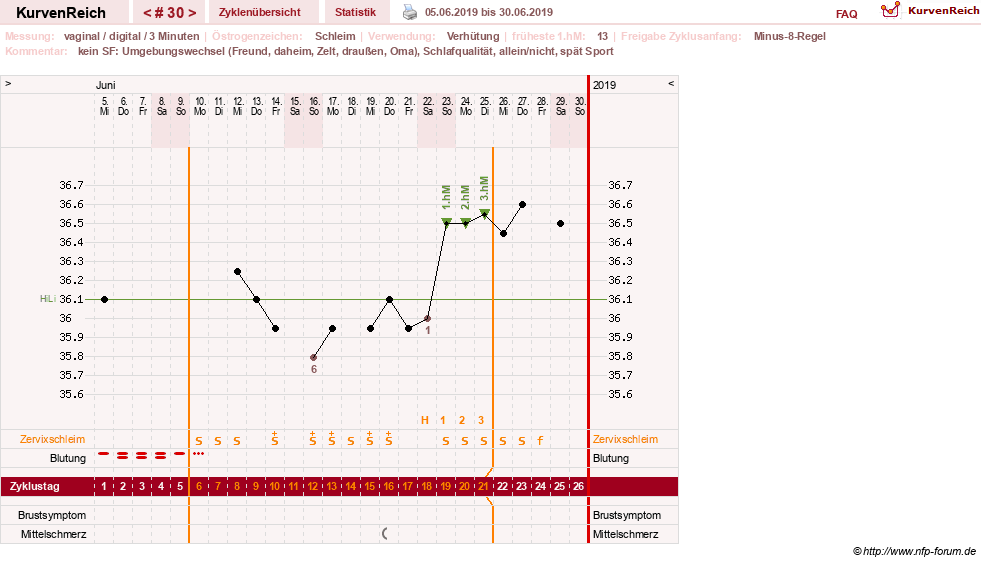The image size is (981, 563).
Task: Open the FAQ link
Action: 846,14
